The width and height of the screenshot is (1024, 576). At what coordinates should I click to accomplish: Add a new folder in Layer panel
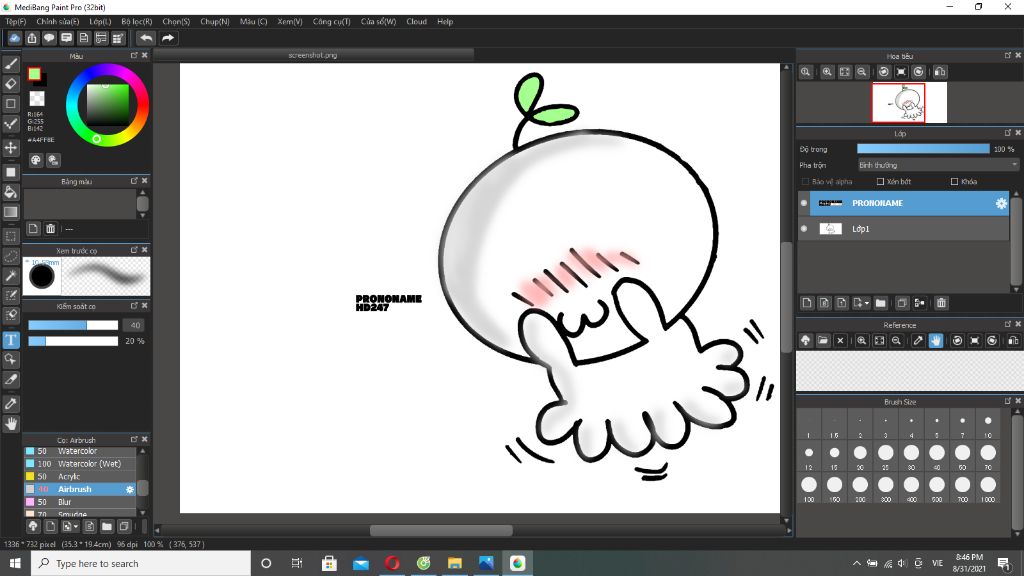tap(880, 303)
